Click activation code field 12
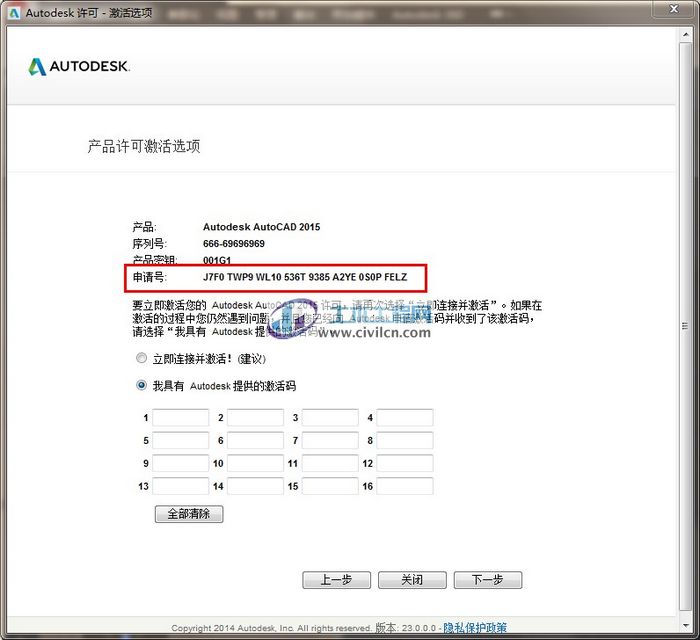This screenshot has height=640, width=700. point(405,463)
